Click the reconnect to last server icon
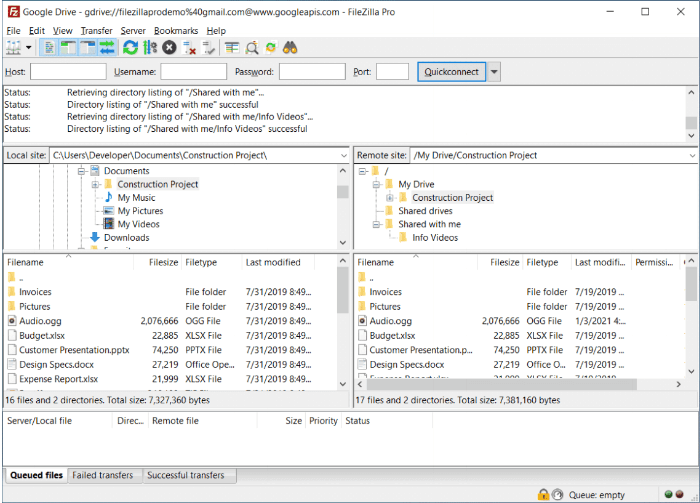Image resolution: width=700 pixels, height=503 pixels. (209, 47)
